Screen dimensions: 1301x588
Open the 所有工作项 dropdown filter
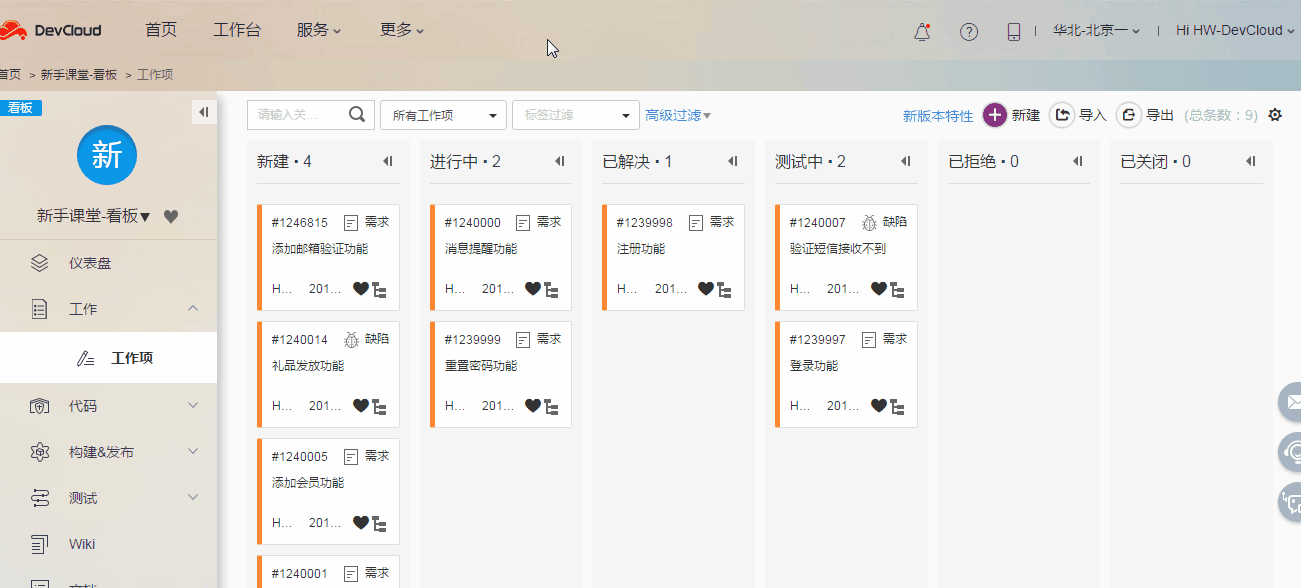tap(443, 115)
